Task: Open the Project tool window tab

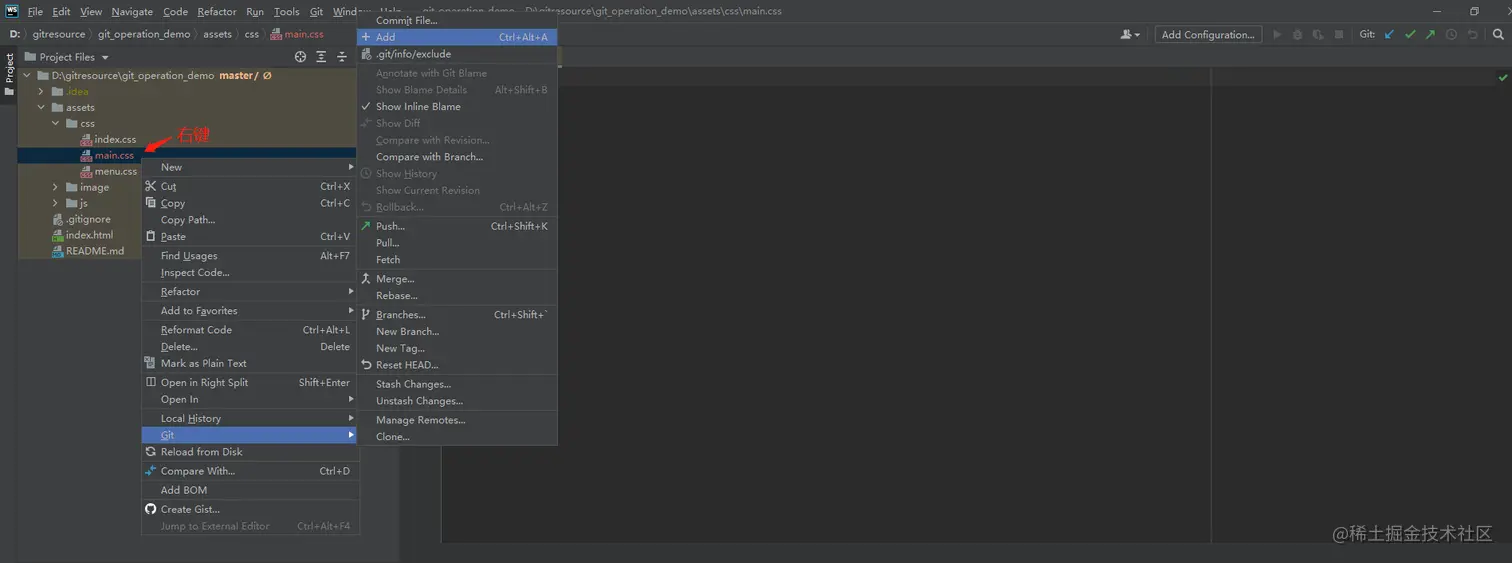Action: pyautogui.click(x=8, y=76)
